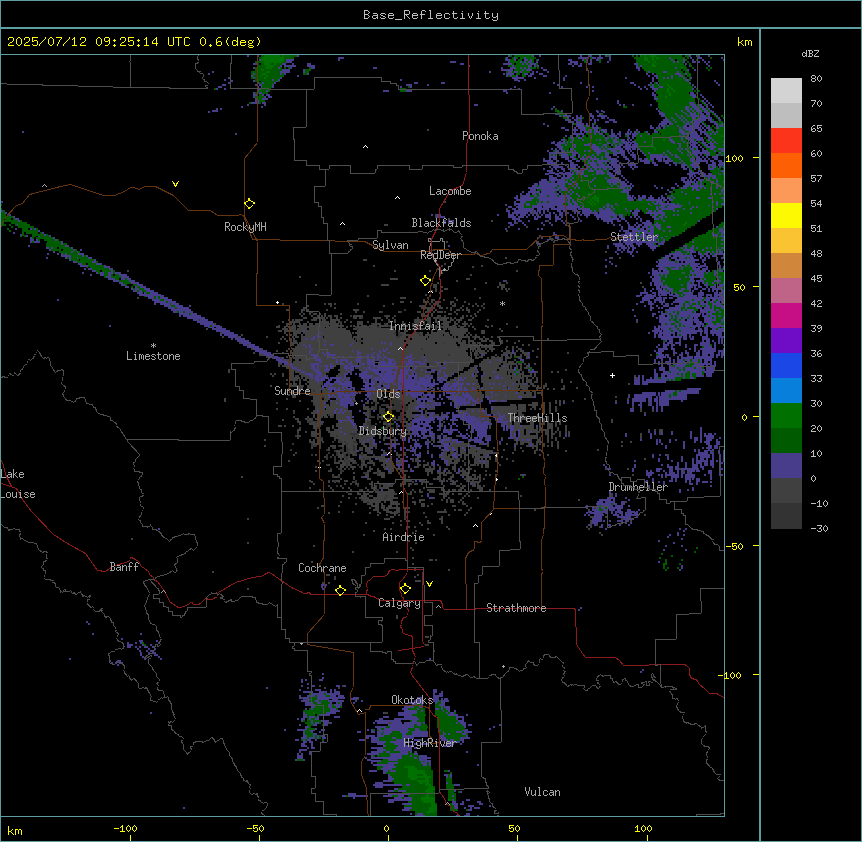Pick the orange 57–60 dBZ legend swatch
Screen dimensions: 862x842
[x=786, y=165]
